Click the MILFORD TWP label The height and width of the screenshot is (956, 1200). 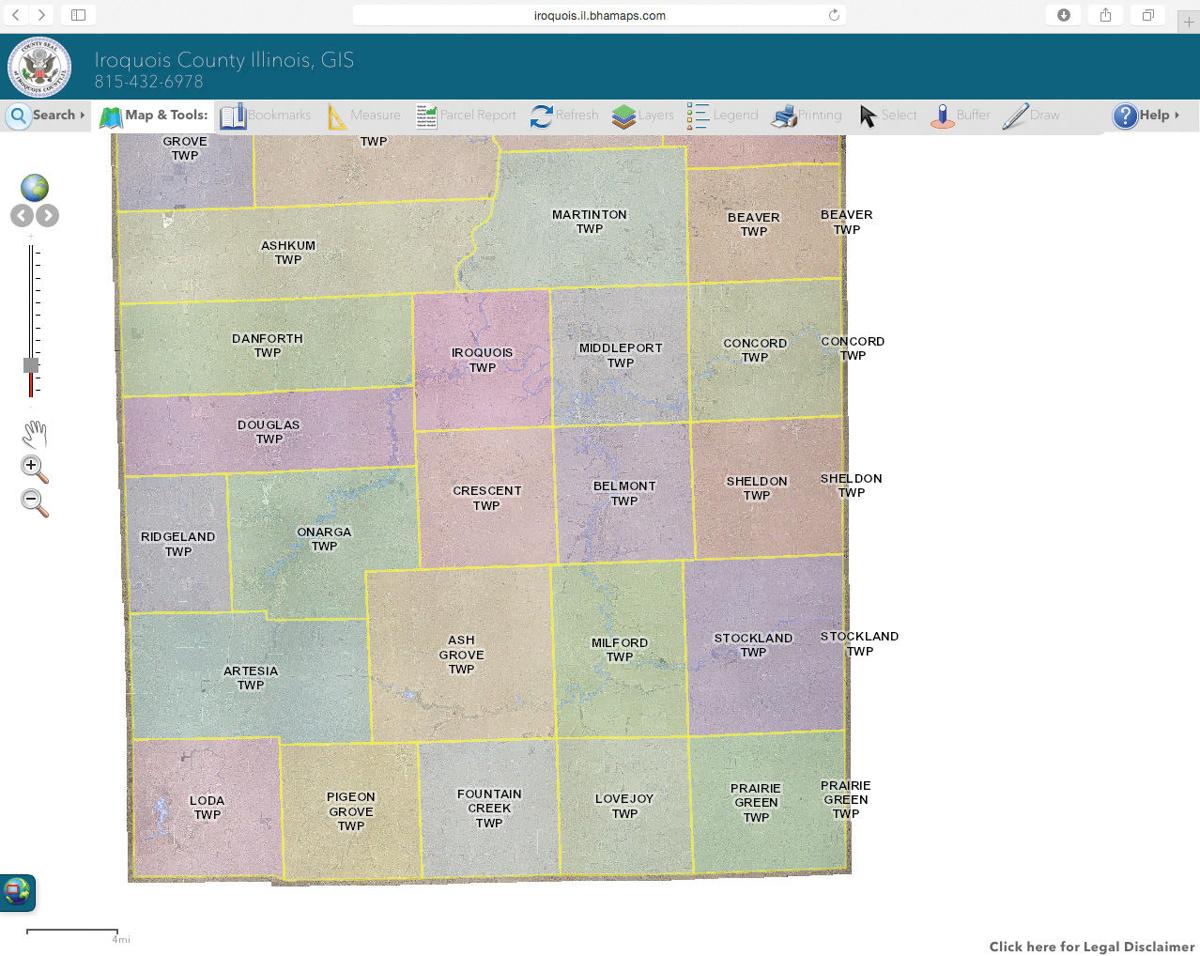click(x=619, y=650)
